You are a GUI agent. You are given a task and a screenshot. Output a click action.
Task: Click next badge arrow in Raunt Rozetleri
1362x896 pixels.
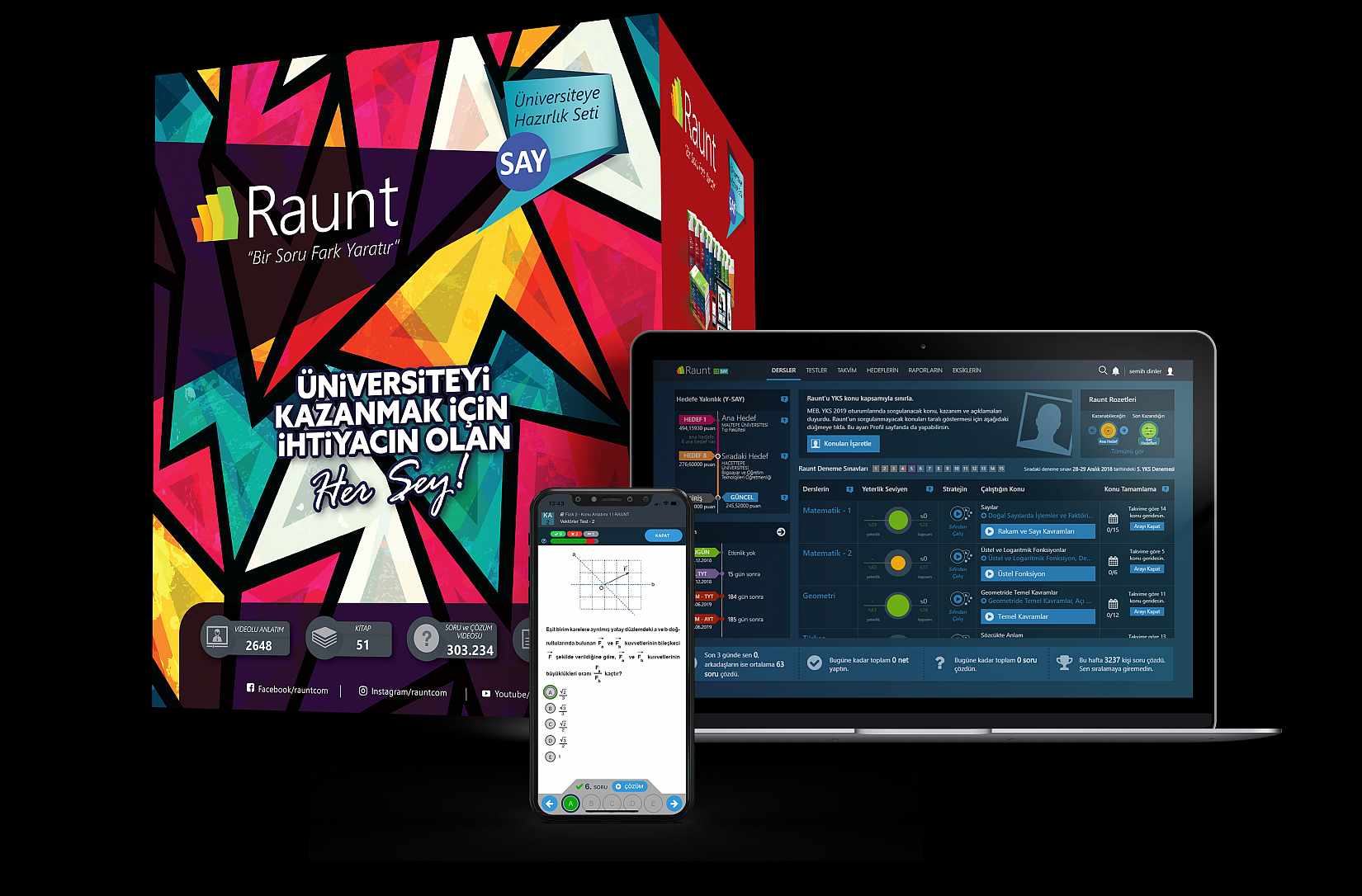pos(1123,430)
